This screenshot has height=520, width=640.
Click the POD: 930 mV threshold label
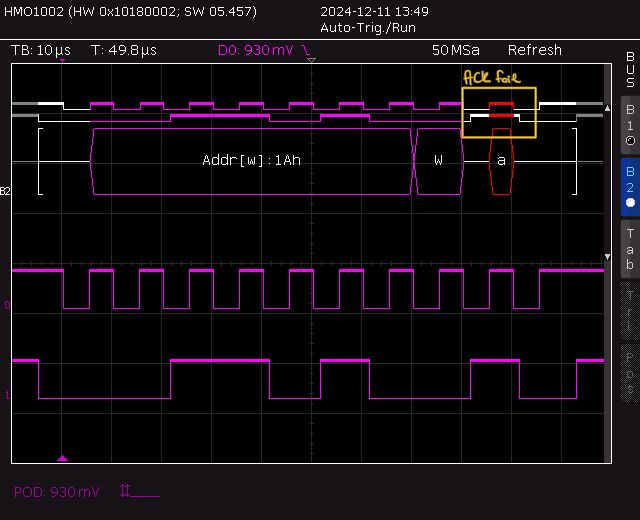(x=57, y=492)
